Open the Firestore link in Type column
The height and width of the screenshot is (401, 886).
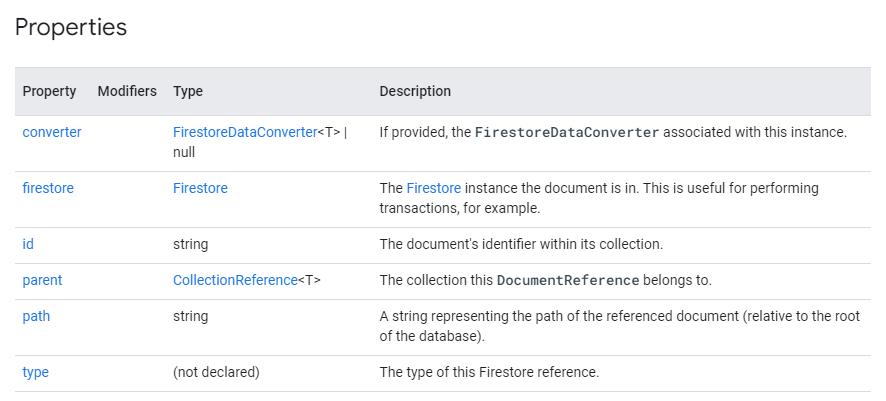tap(201, 188)
